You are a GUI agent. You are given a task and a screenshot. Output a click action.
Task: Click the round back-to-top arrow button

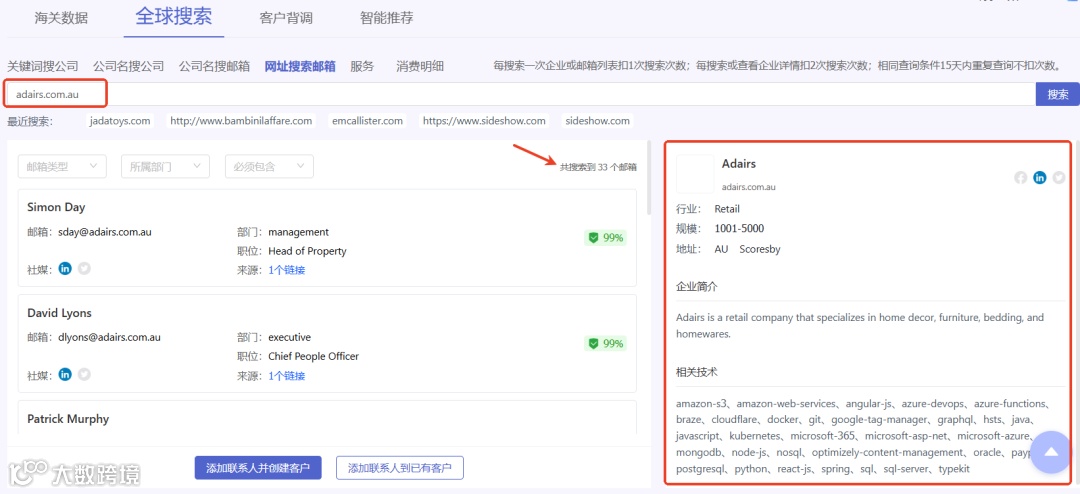[1051, 452]
